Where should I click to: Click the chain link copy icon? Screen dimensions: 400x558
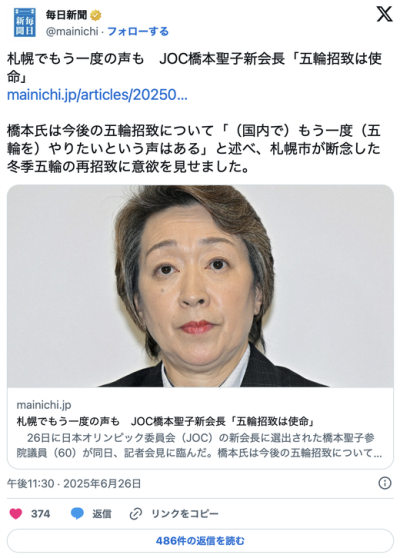pos(136,514)
